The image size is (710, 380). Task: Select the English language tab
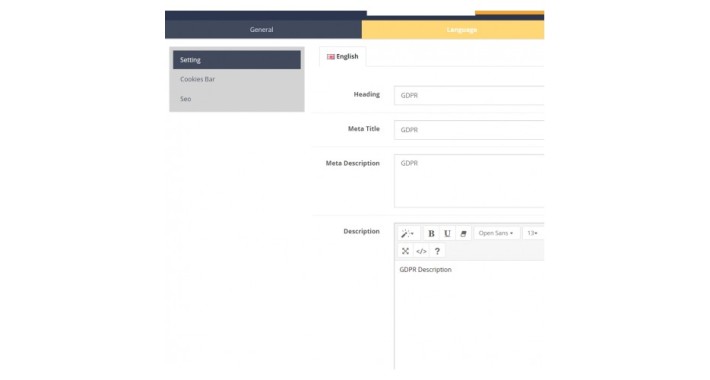click(x=343, y=57)
